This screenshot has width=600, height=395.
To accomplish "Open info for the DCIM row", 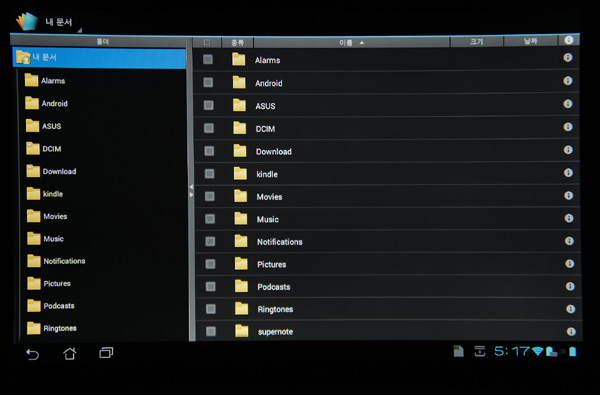I will click(x=568, y=127).
